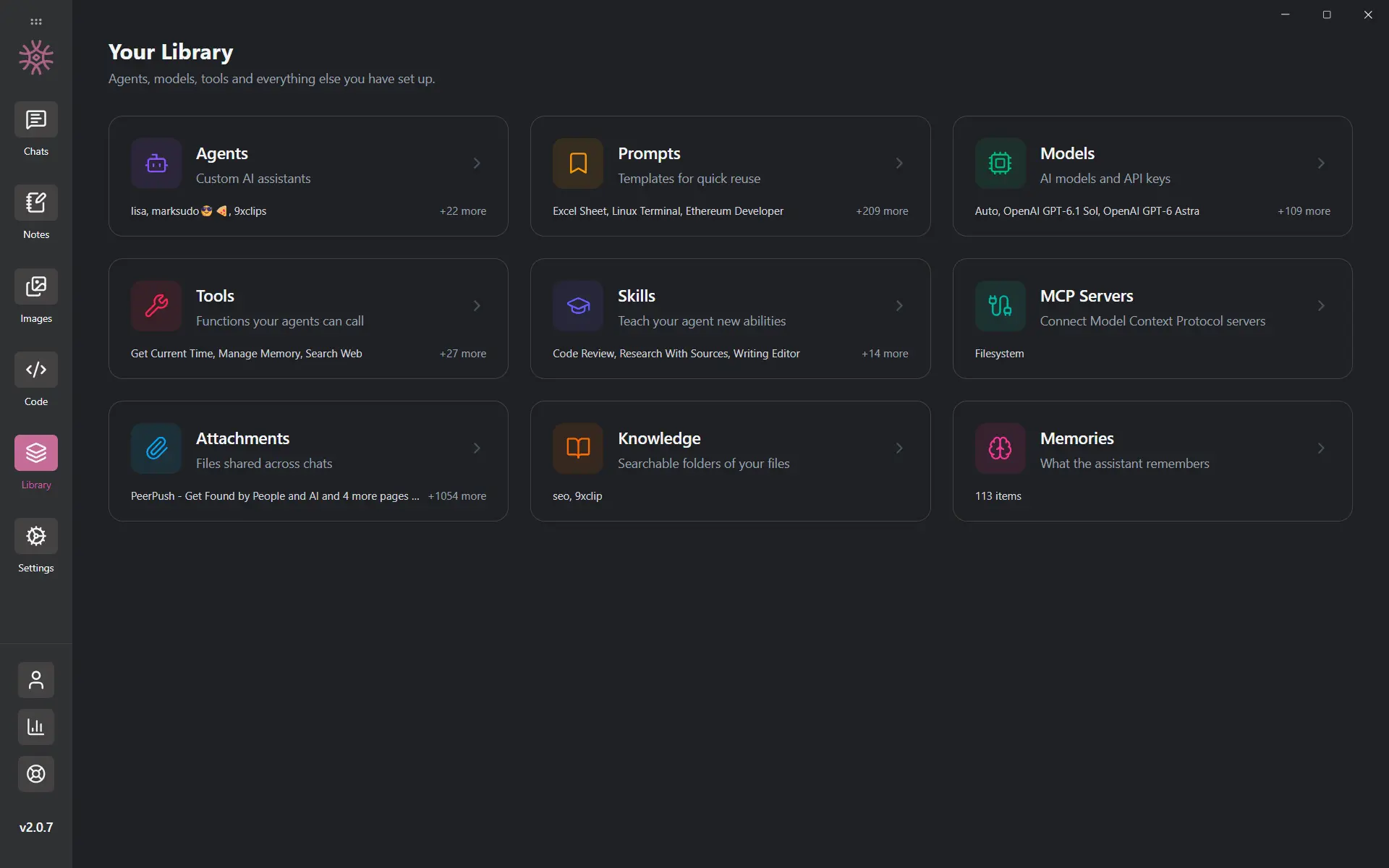1389x868 pixels.
Task: Click the '+1054 more' attachments link
Action: 457,496
